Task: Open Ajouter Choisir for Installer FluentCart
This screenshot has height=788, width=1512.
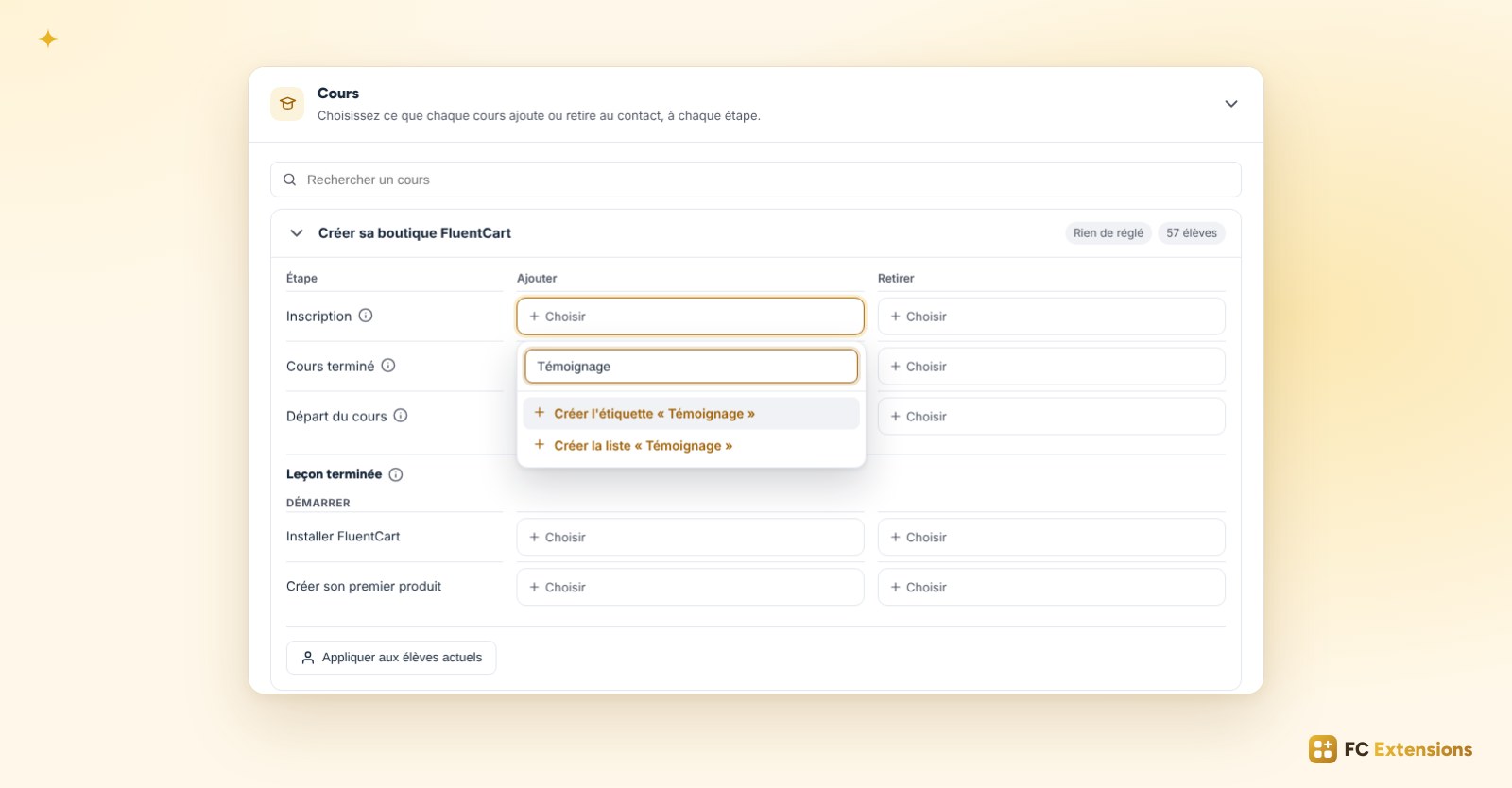Action: pyautogui.click(x=690, y=537)
